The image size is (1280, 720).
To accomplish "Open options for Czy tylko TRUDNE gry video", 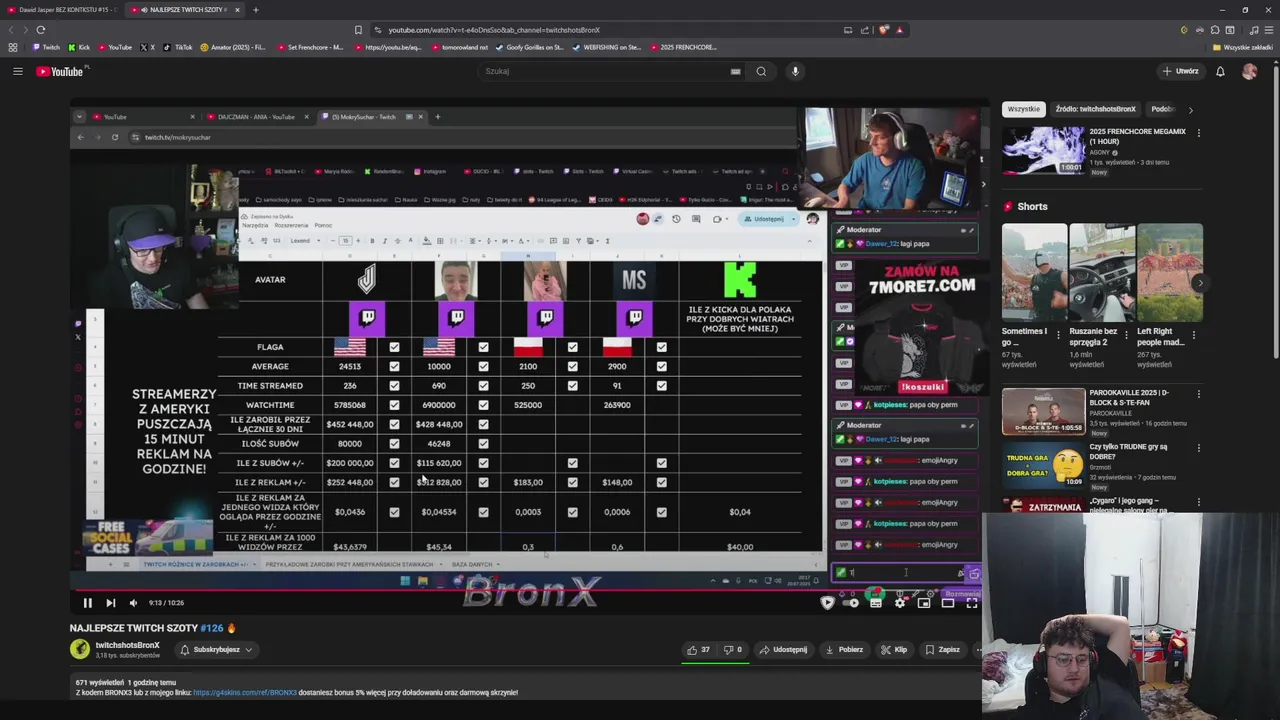I will click(x=1198, y=448).
